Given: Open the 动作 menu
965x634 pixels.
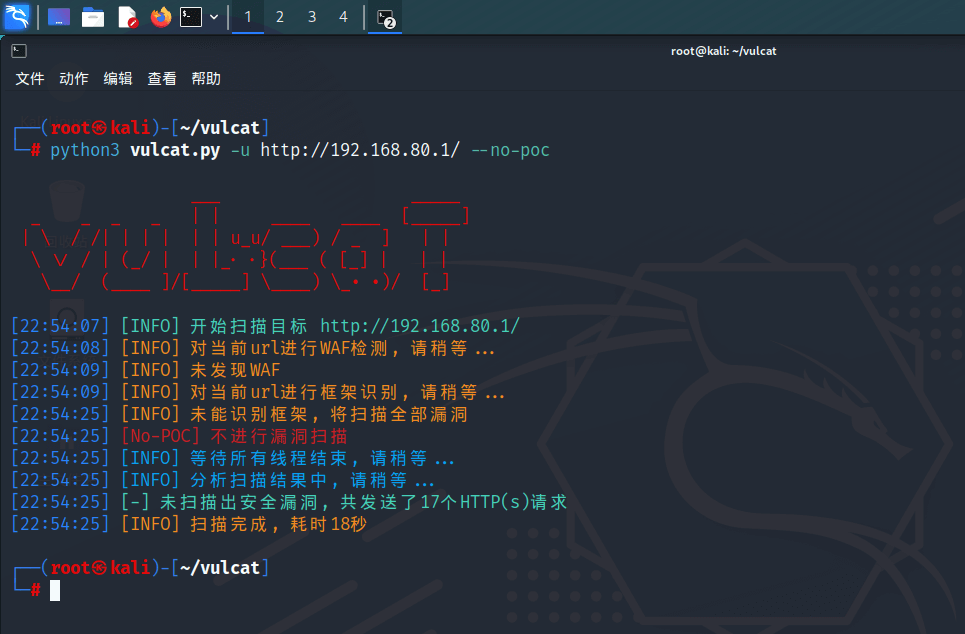Looking at the screenshot, I should coord(74,79).
